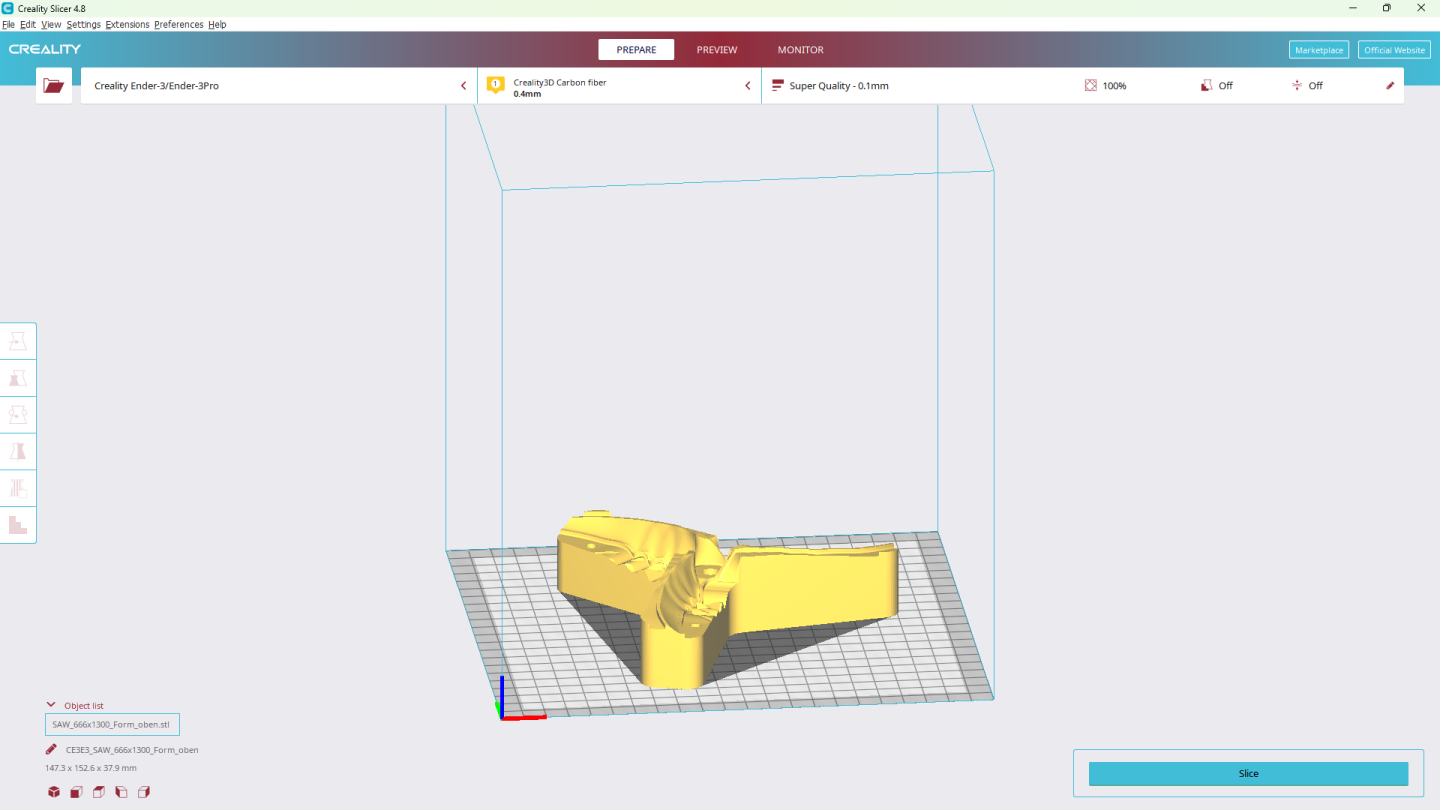1440x810 pixels.
Task: Expand the Carbon fiber material selector
Action: [x=620, y=86]
